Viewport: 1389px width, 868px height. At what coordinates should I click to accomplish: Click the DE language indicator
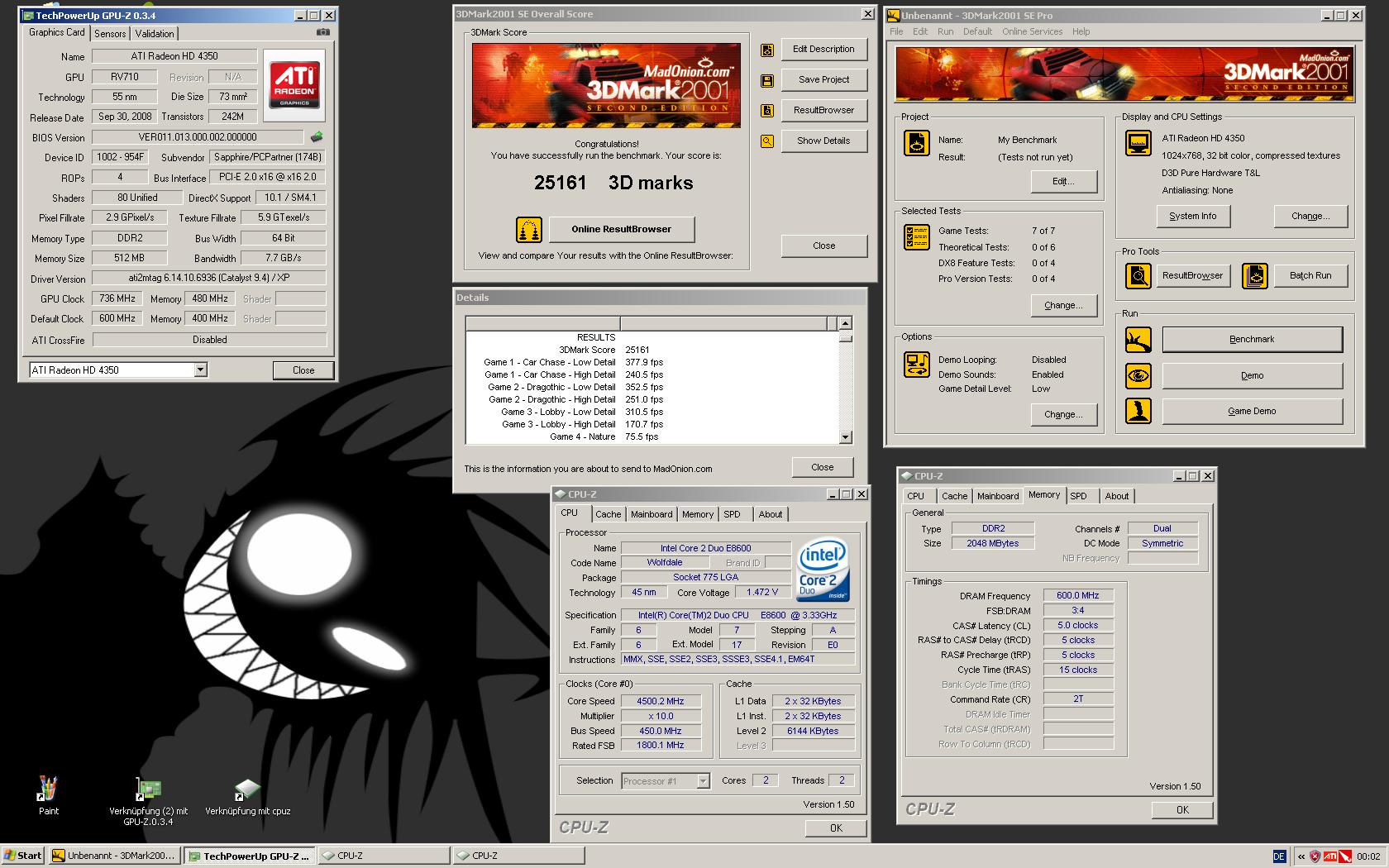coord(1279,856)
